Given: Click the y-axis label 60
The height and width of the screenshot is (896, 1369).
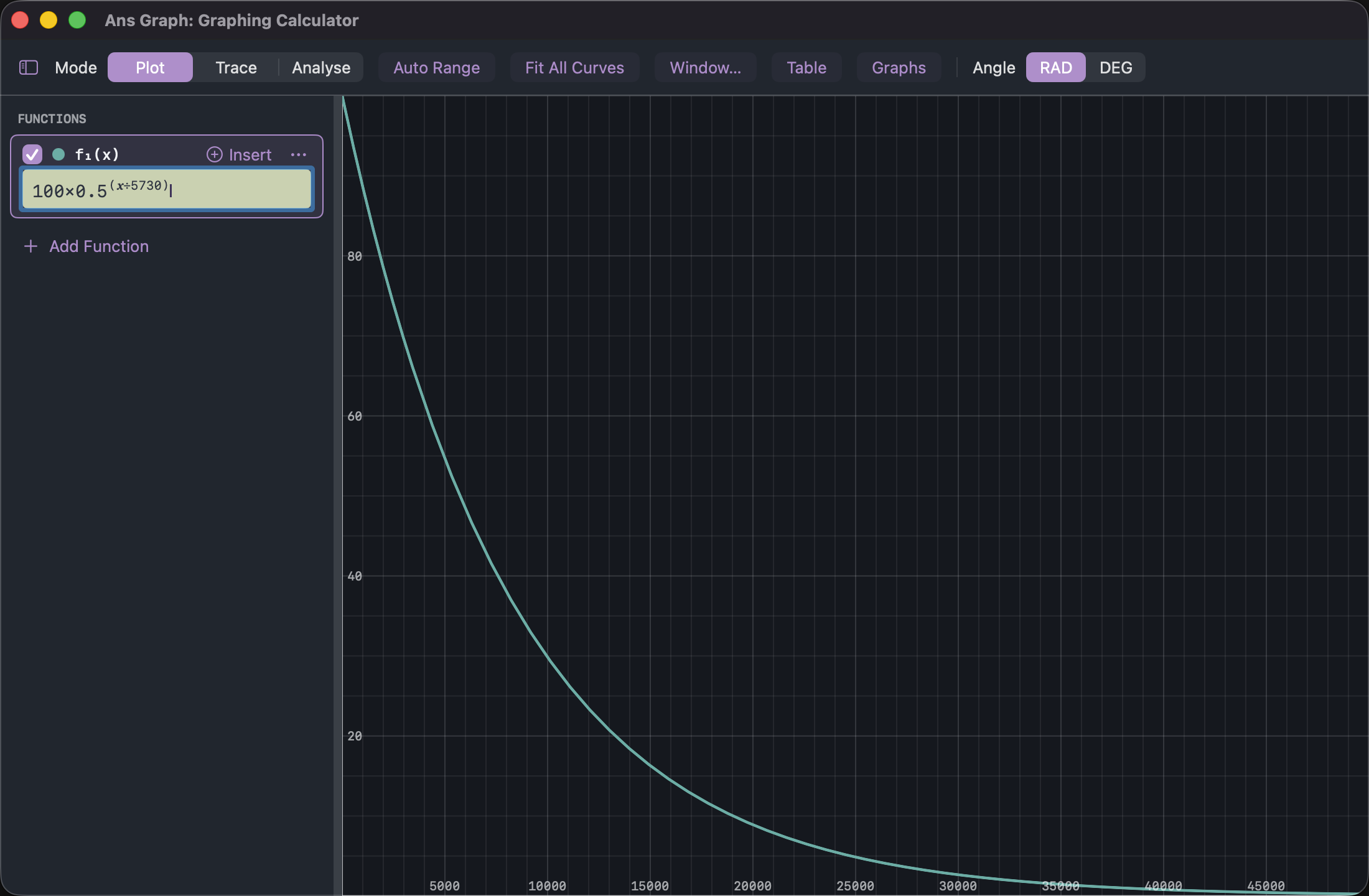Looking at the screenshot, I should tap(355, 416).
